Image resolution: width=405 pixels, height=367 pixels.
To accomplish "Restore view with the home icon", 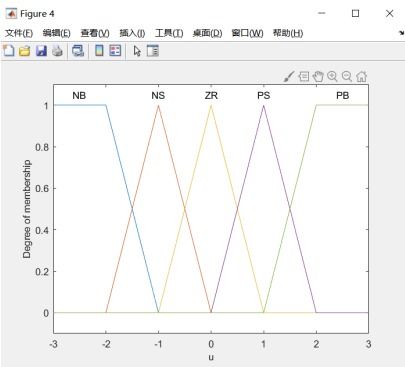I will pos(362,77).
